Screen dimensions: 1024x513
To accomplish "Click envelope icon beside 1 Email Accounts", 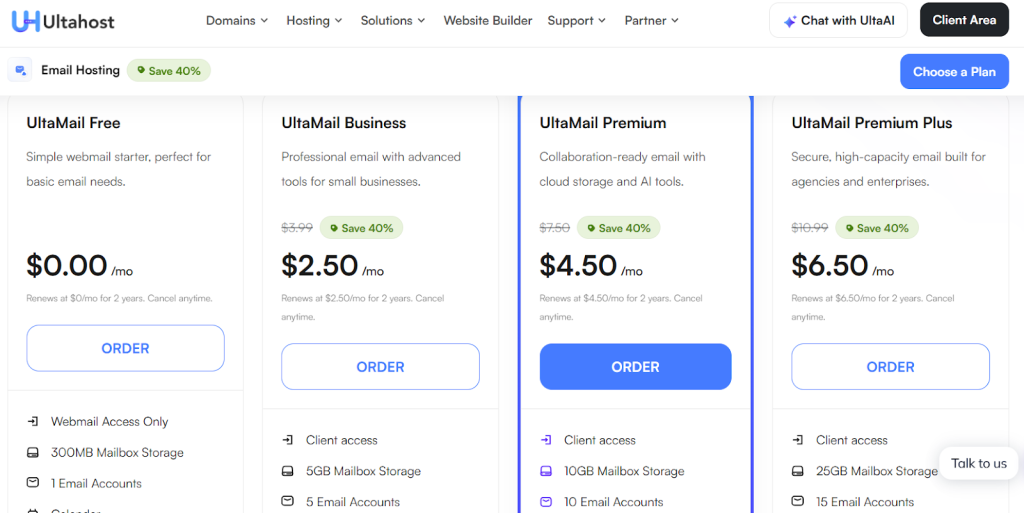I will 33,483.
